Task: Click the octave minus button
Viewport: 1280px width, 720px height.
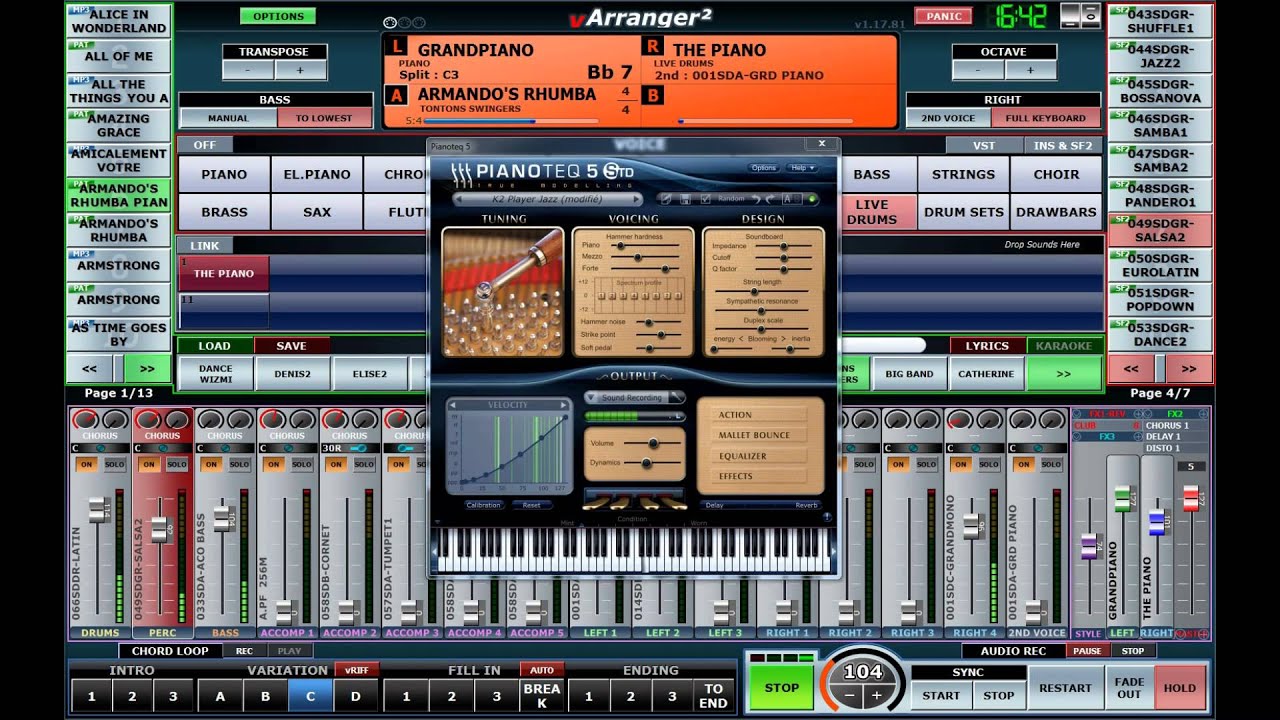Action: click(977, 69)
